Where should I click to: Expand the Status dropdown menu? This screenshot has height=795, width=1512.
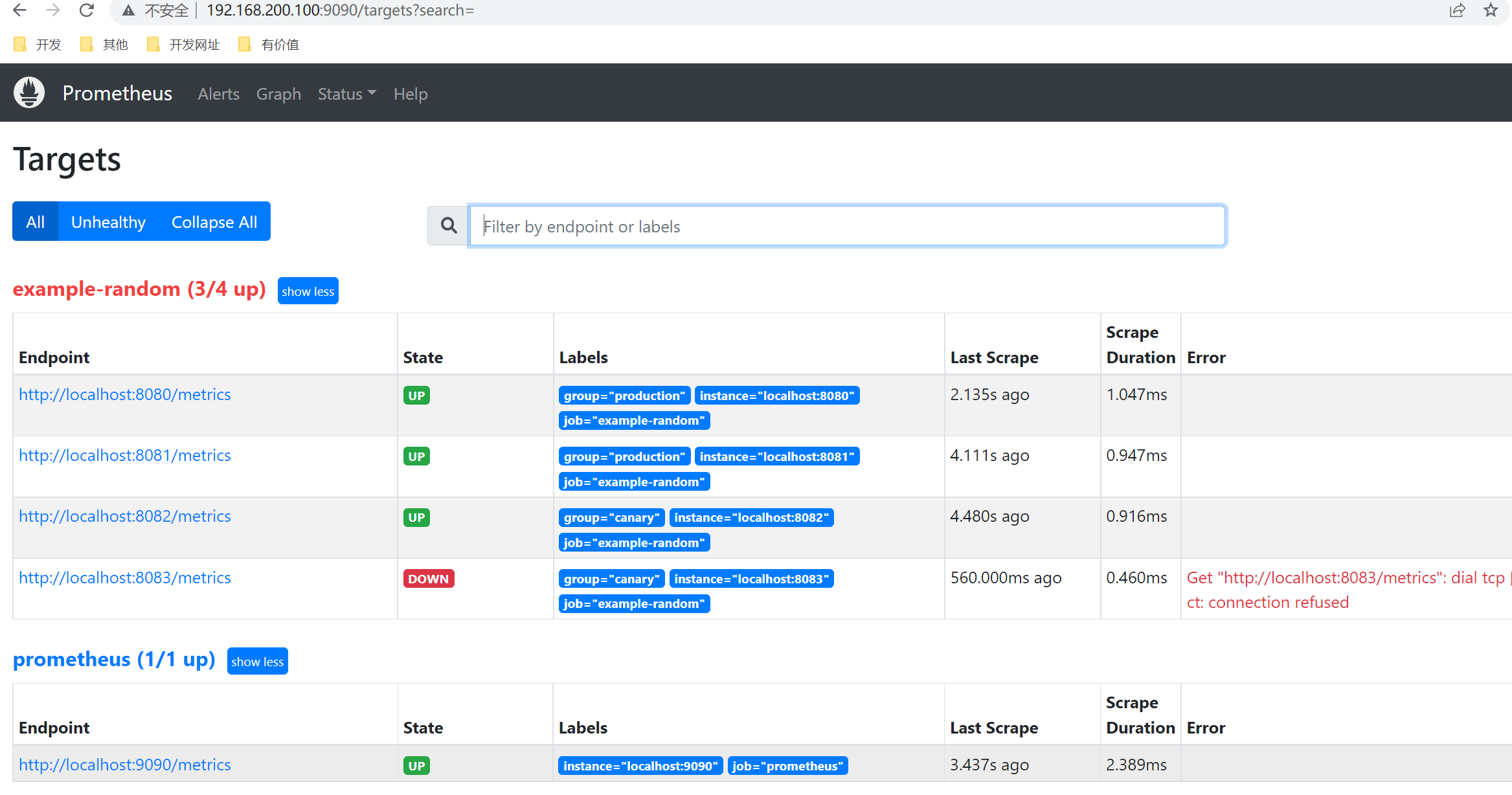click(x=347, y=94)
